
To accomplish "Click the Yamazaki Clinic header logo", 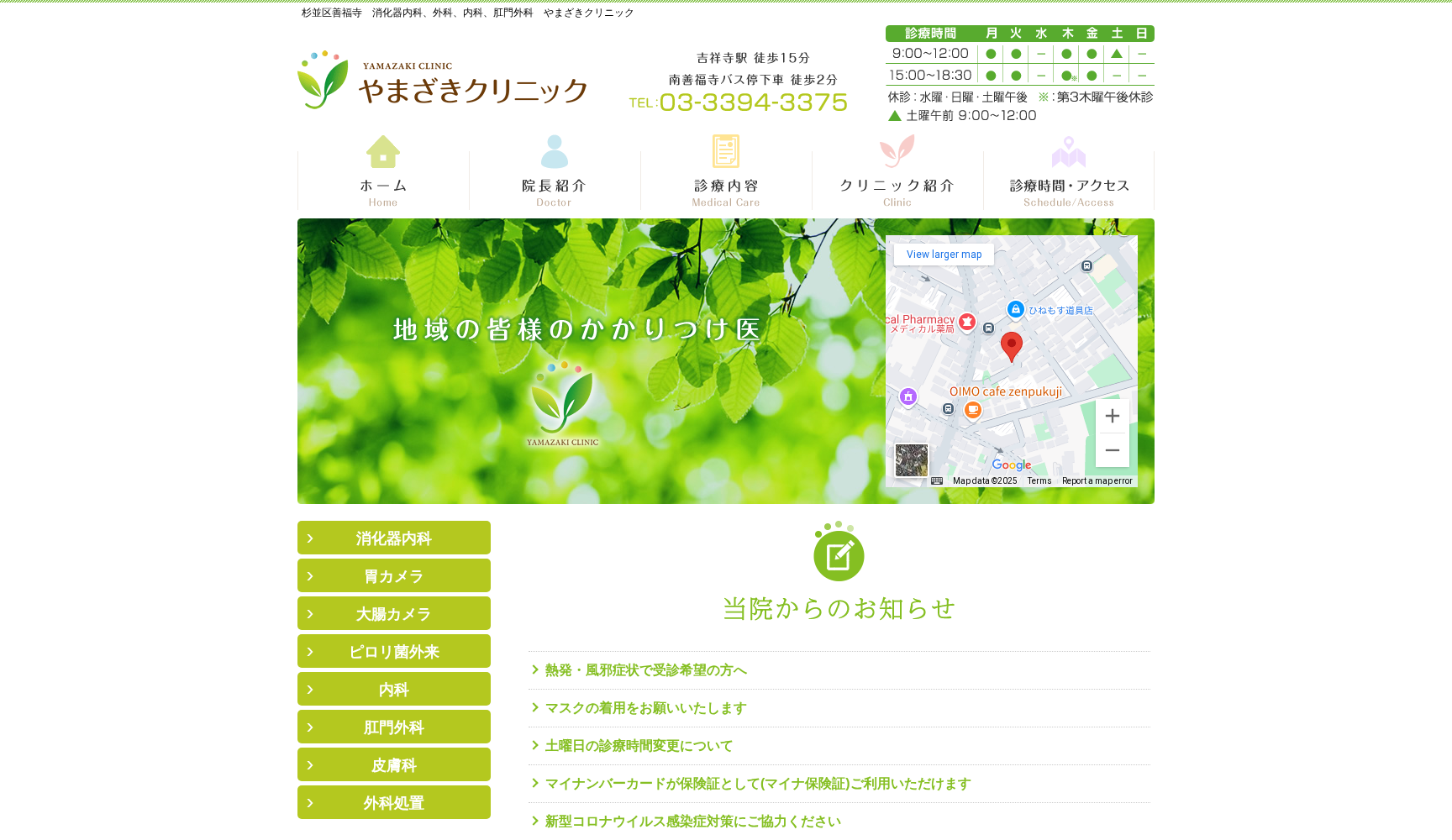I will click(442, 81).
